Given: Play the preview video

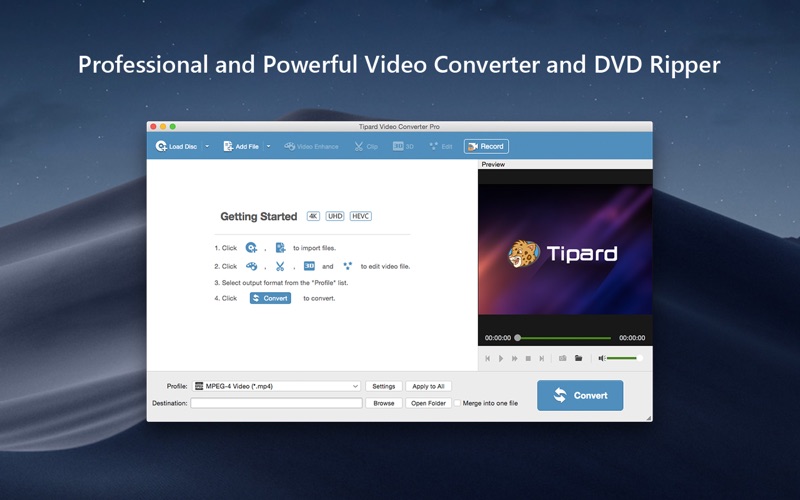Looking at the screenshot, I should tap(501, 359).
